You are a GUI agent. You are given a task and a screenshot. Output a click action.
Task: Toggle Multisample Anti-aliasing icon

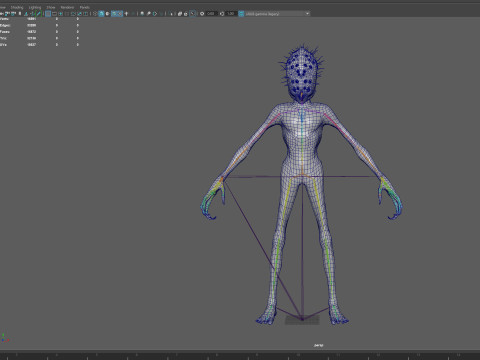155,14
